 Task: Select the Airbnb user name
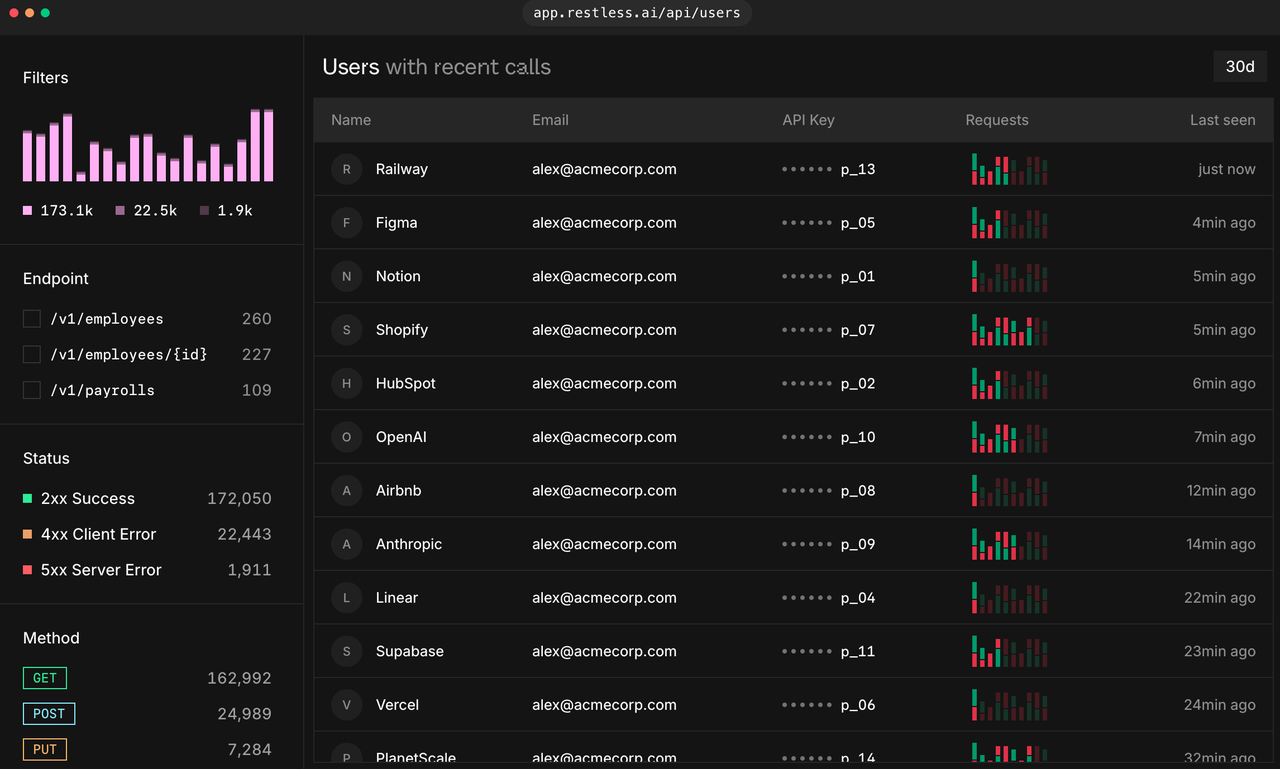(399, 490)
